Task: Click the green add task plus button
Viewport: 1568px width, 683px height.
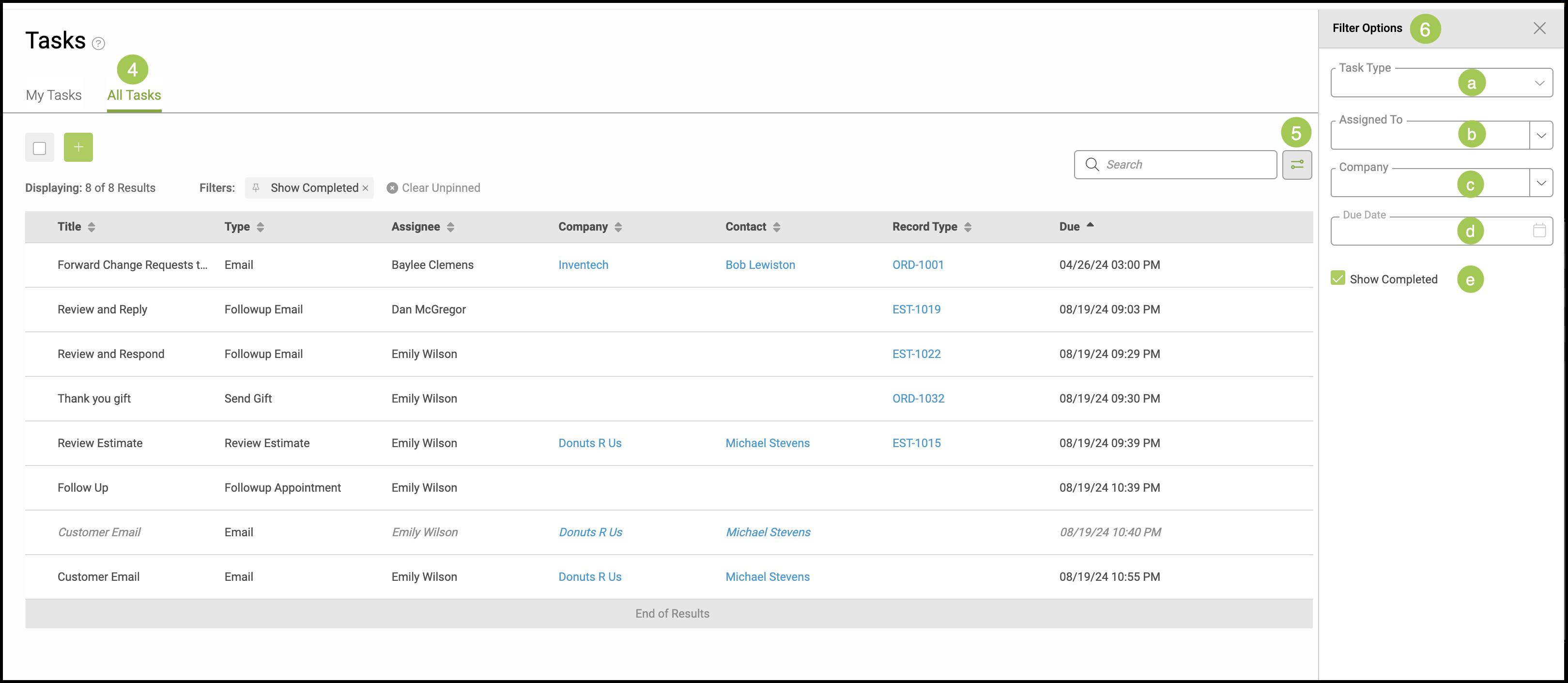Action: click(x=78, y=147)
